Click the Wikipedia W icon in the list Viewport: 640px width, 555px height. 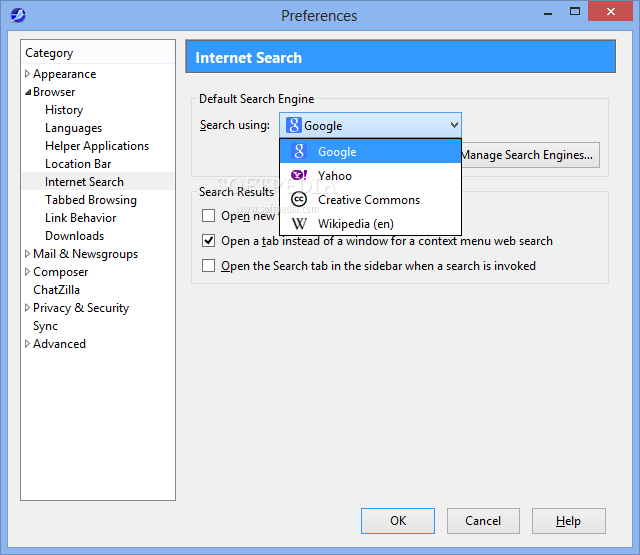tap(299, 223)
